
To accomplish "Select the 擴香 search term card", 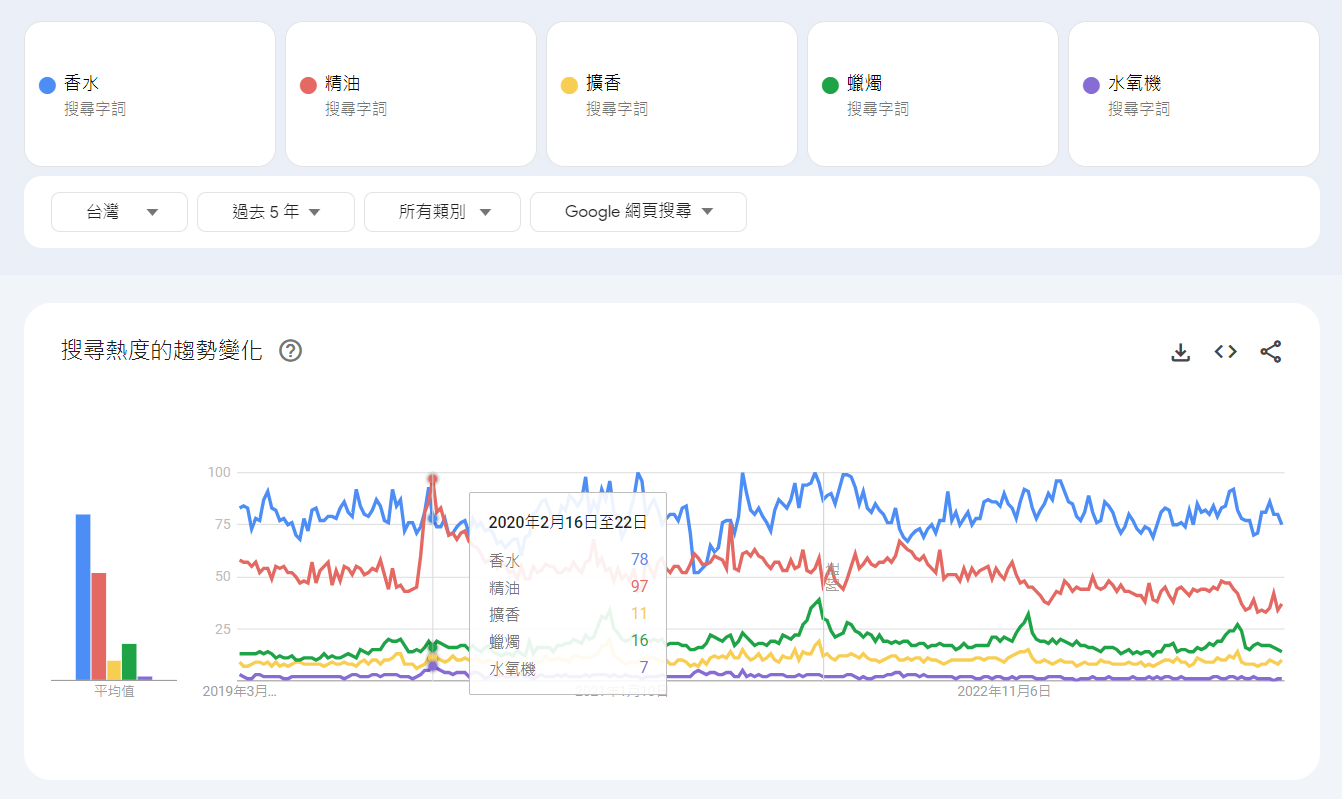I will [672, 94].
